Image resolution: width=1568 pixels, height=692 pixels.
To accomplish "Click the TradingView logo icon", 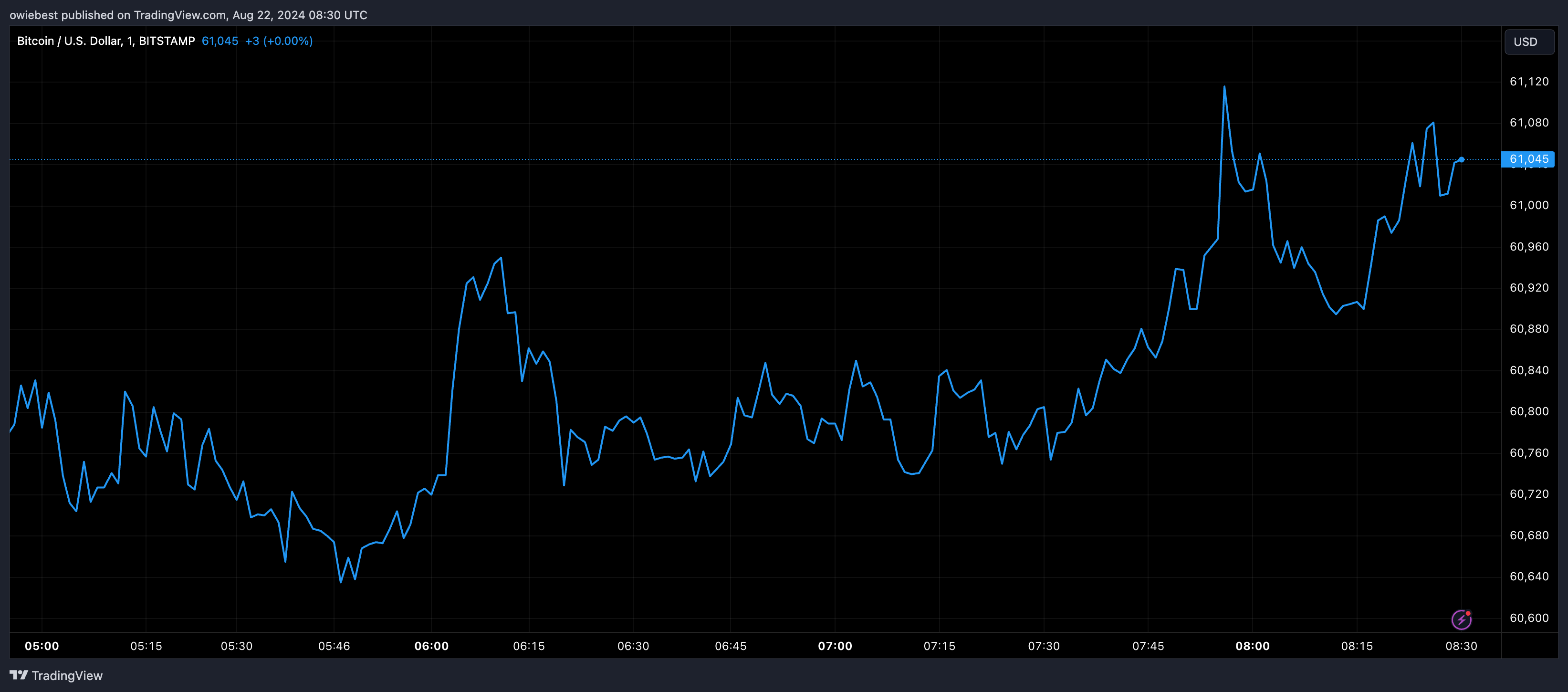I will click(19, 675).
